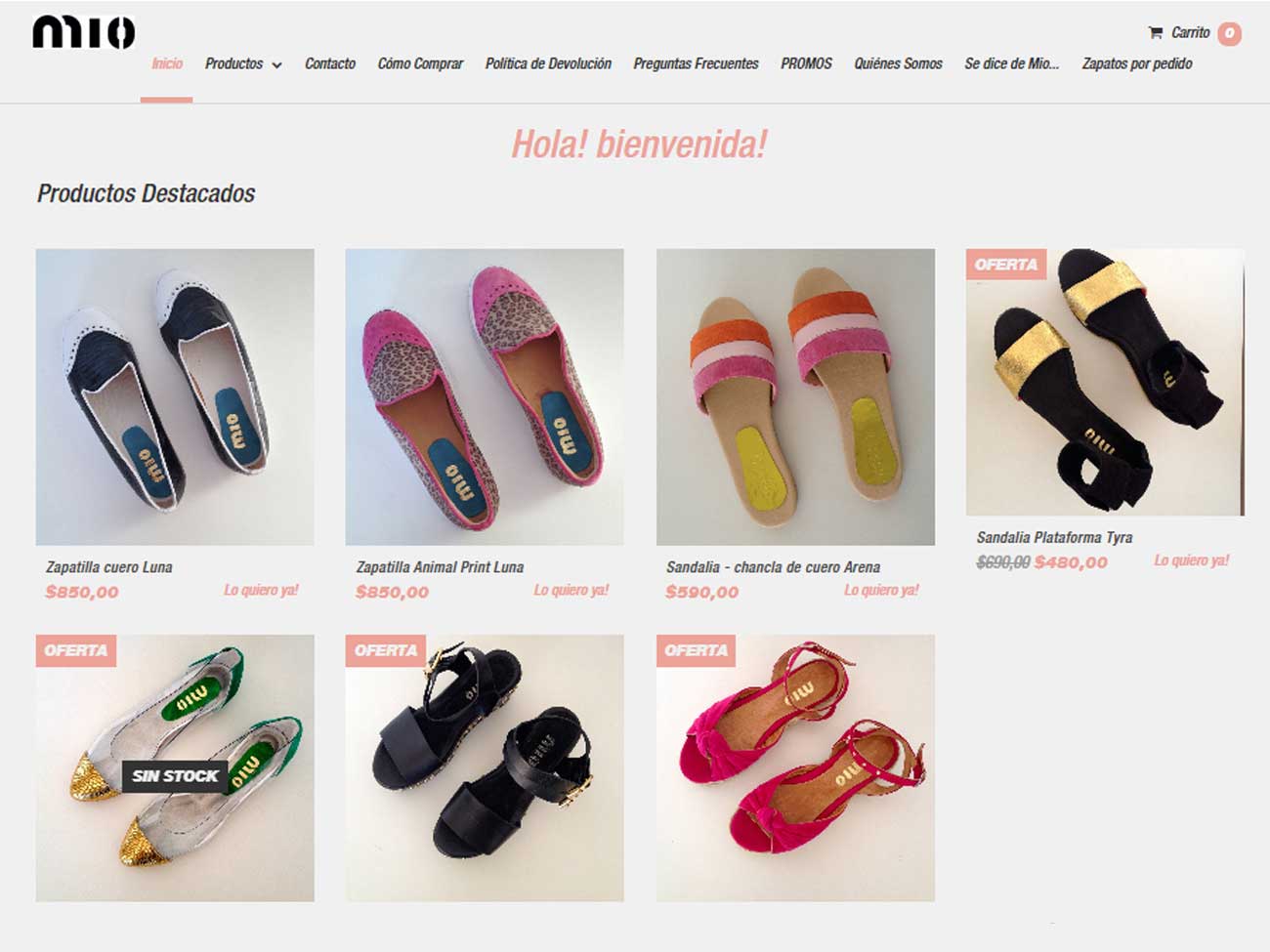Click 'Lo quiero ya!' for Zapatilla cuero Luna
This screenshot has width=1270, height=952.
[261, 590]
